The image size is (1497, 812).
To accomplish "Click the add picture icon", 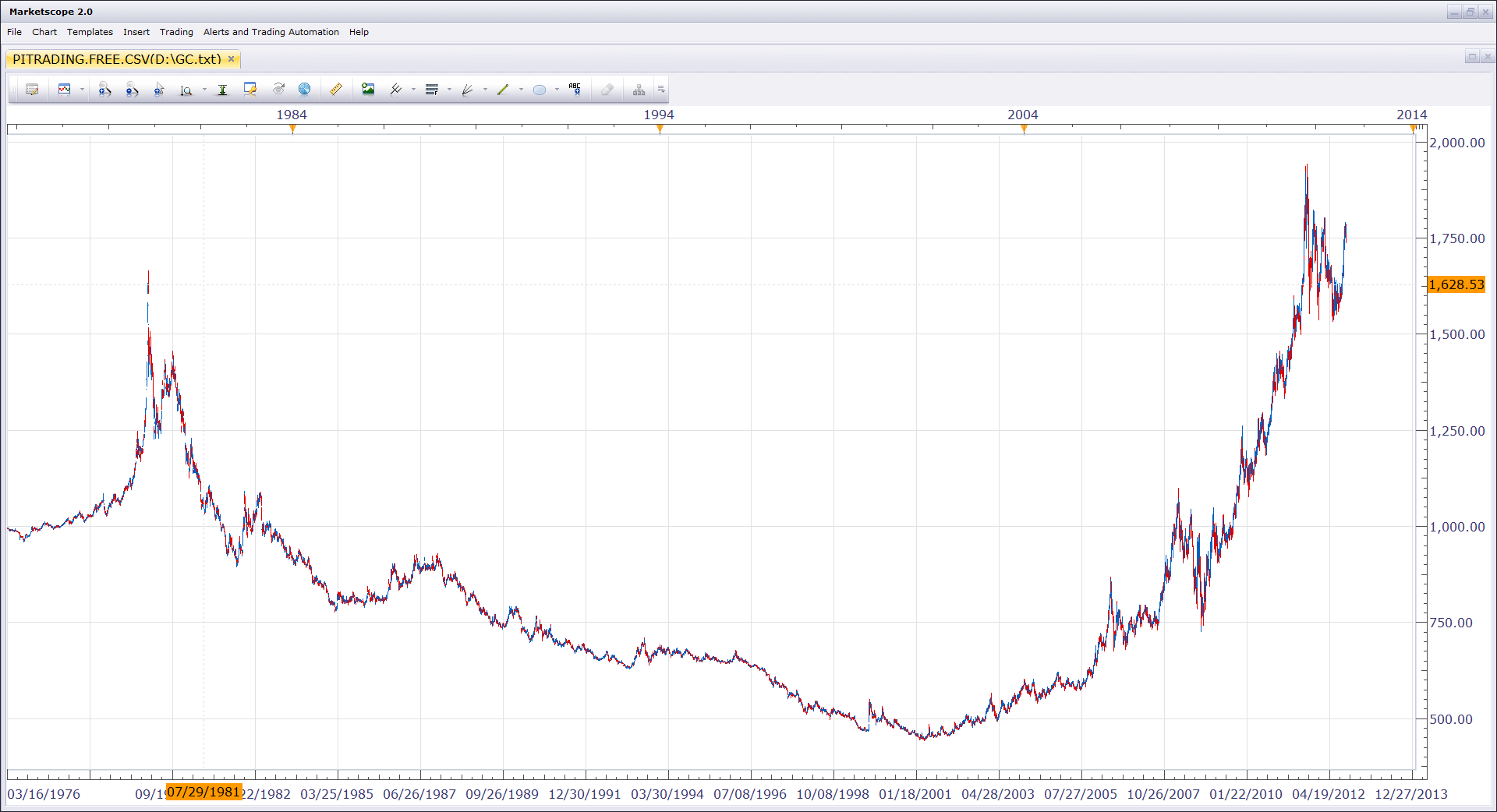I will tap(368, 89).
